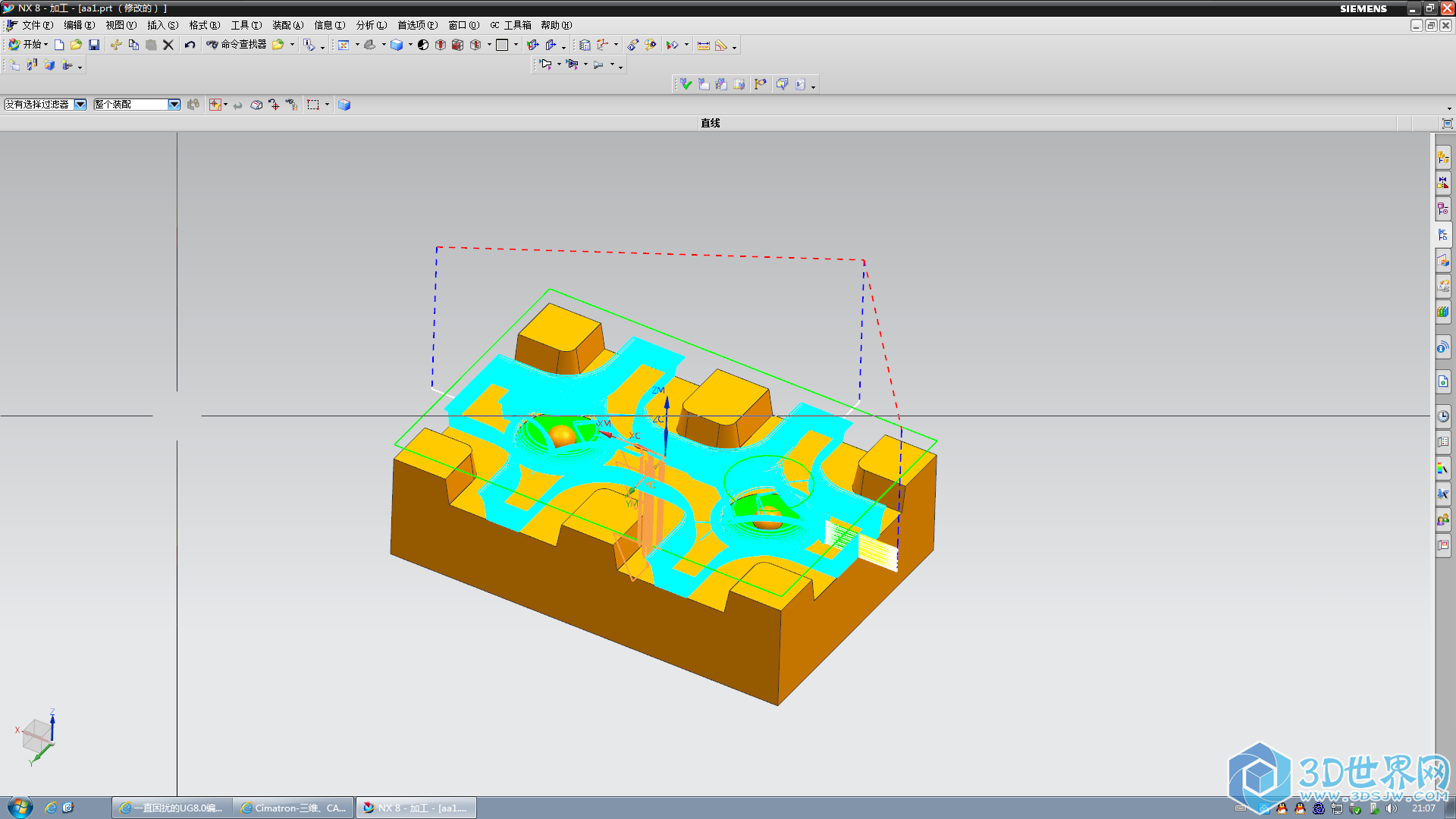Expand the 整个装配 scope dropdown
The image size is (1456, 819).
[x=174, y=105]
